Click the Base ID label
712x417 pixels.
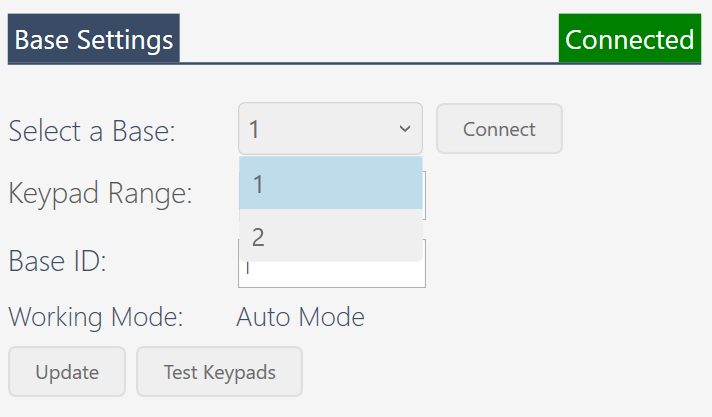58,261
